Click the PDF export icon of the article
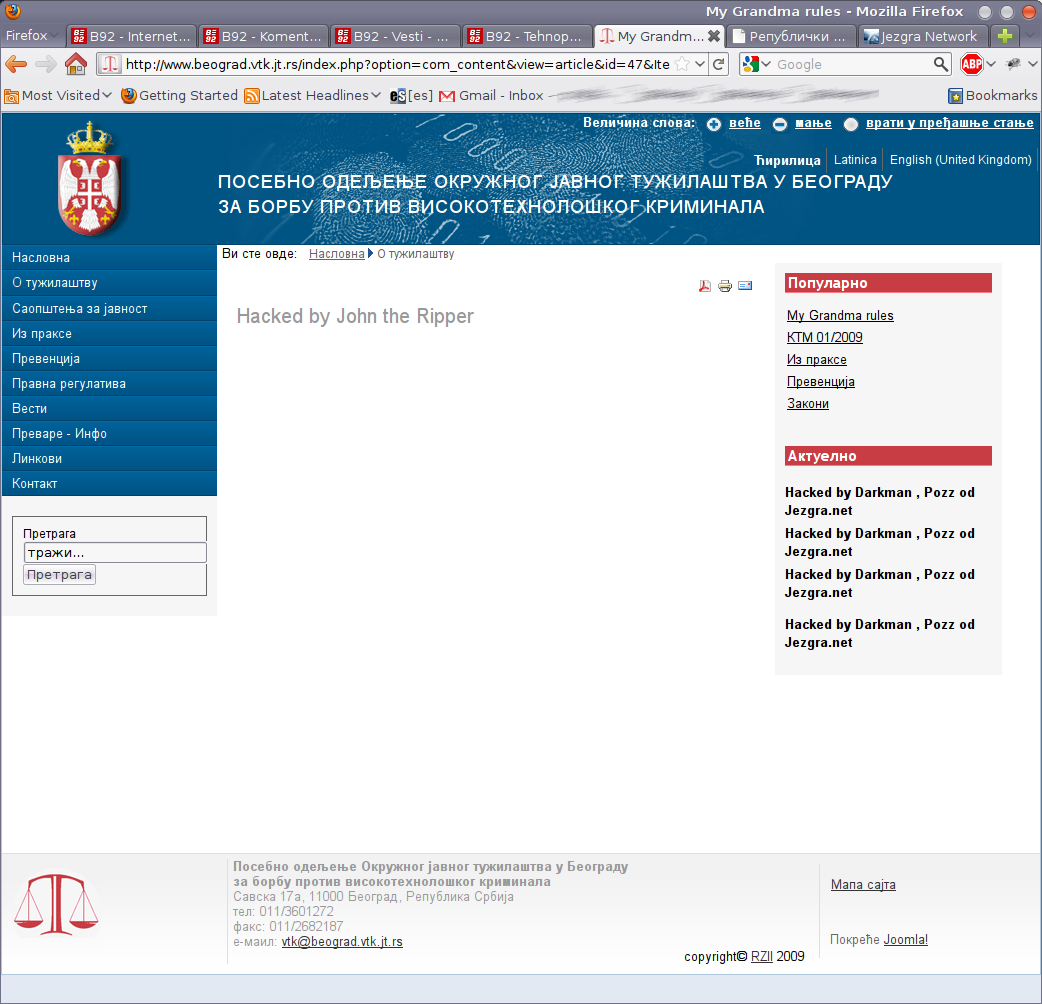Viewport: 1042px width, 1004px height. pos(704,286)
